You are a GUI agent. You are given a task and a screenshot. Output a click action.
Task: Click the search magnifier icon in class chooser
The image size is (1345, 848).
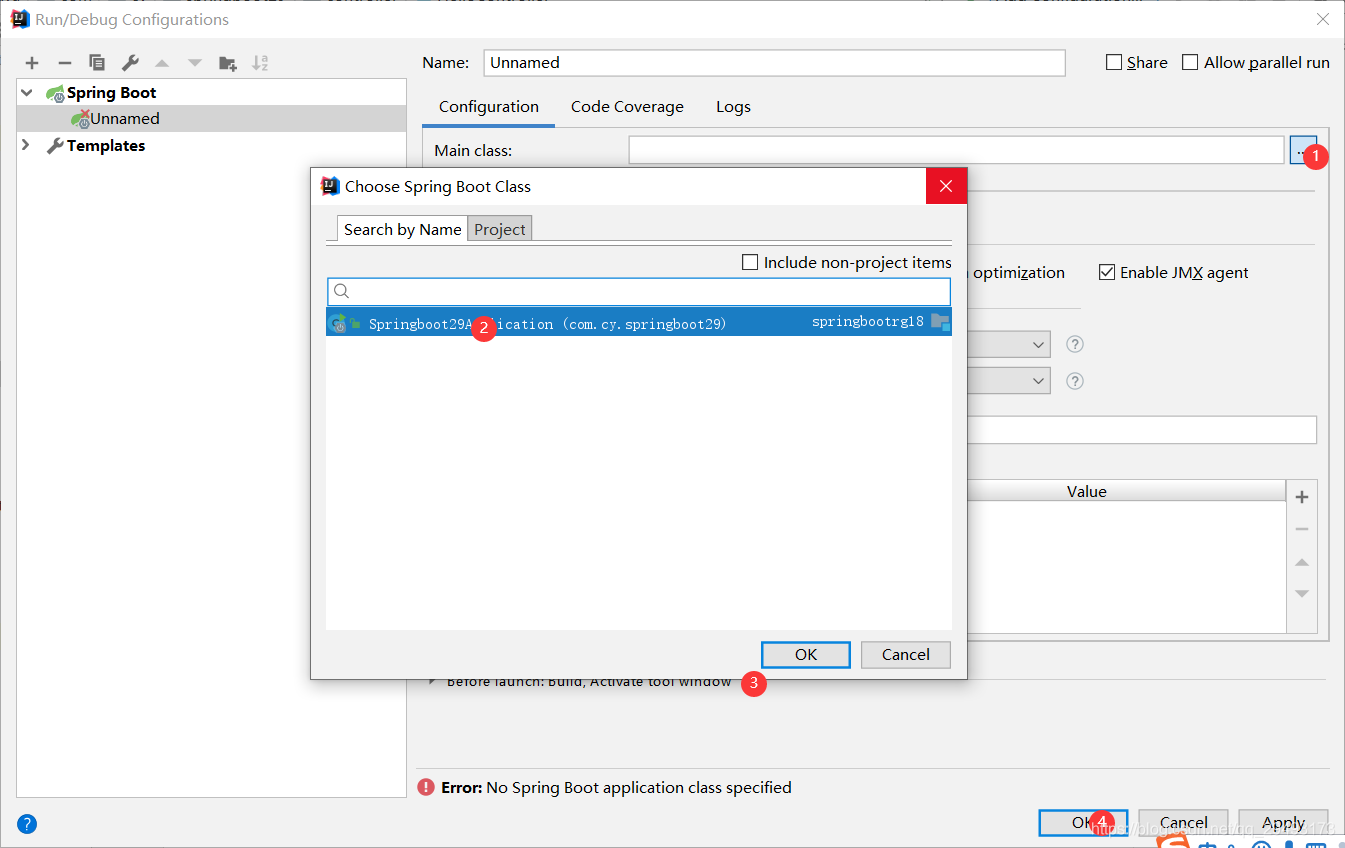pyautogui.click(x=341, y=291)
